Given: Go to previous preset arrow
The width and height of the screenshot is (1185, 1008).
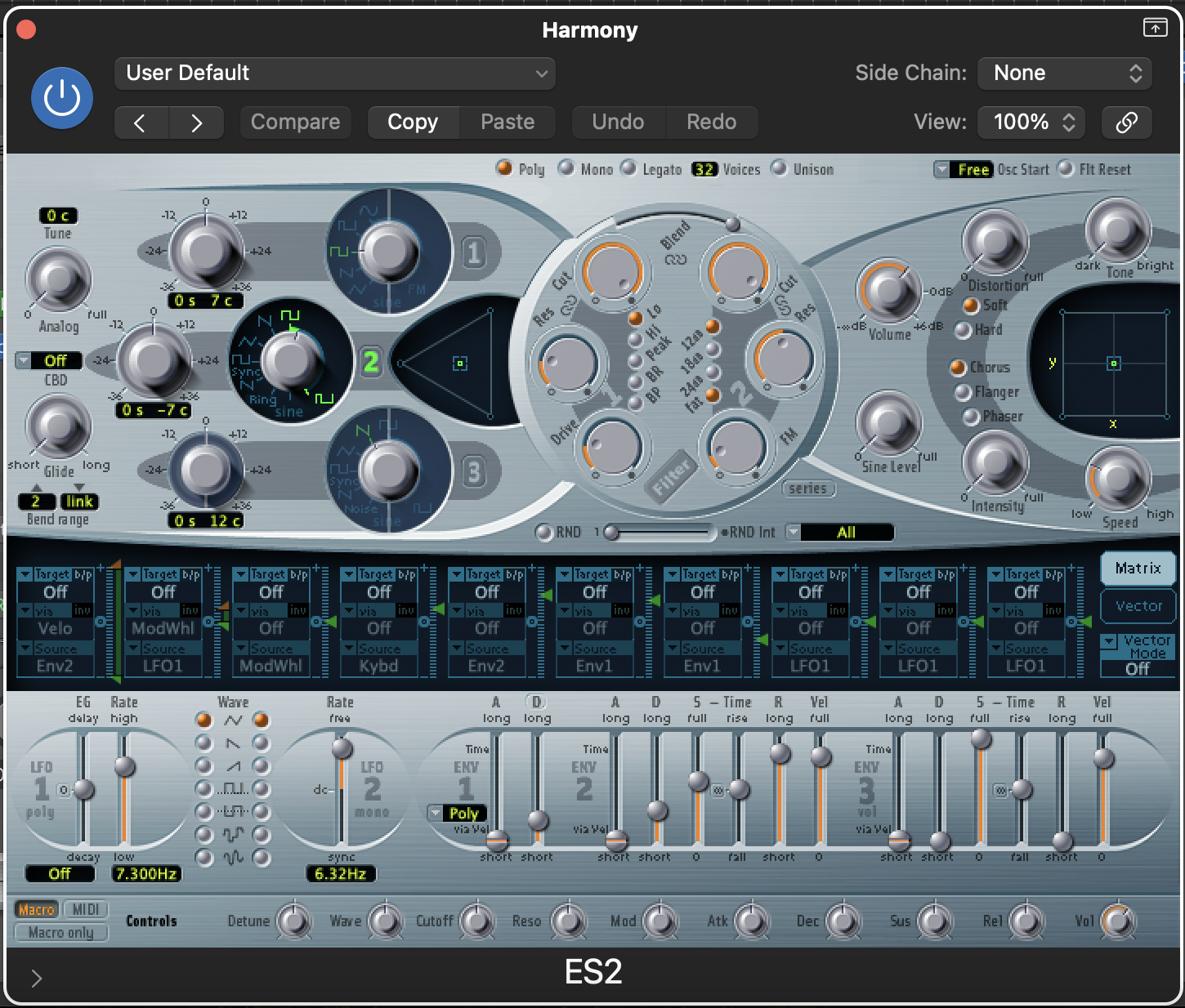Looking at the screenshot, I should pyautogui.click(x=141, y=123).
